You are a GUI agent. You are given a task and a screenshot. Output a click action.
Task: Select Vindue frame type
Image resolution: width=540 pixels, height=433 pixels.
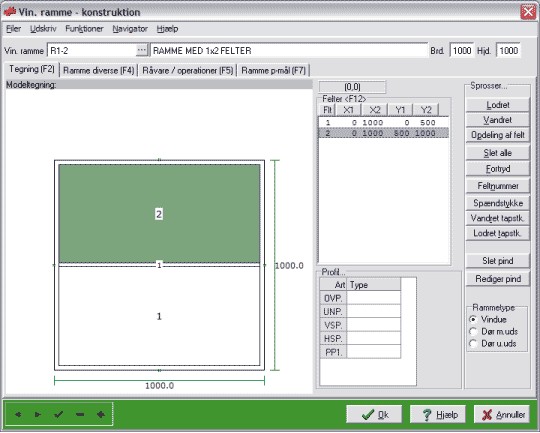[x=473, y=319]
